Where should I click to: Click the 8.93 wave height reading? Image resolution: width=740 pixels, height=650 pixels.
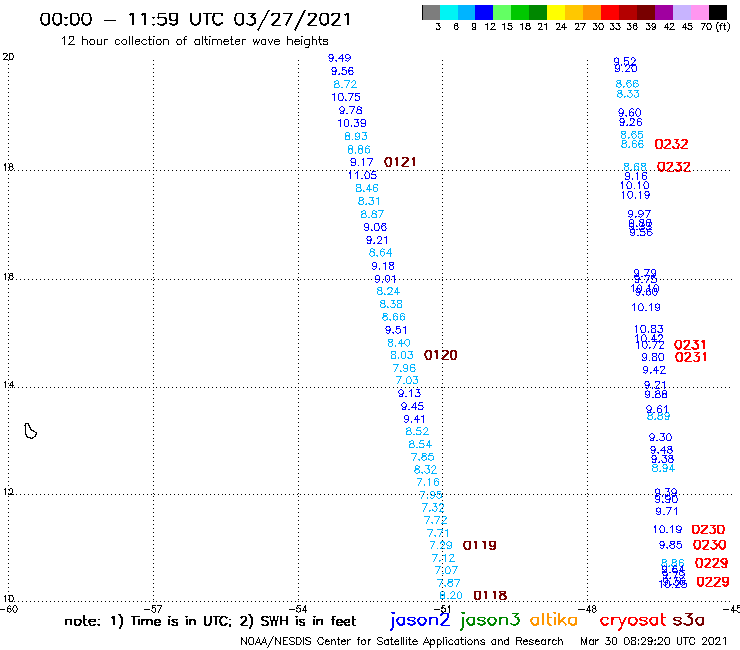(355, 136)
